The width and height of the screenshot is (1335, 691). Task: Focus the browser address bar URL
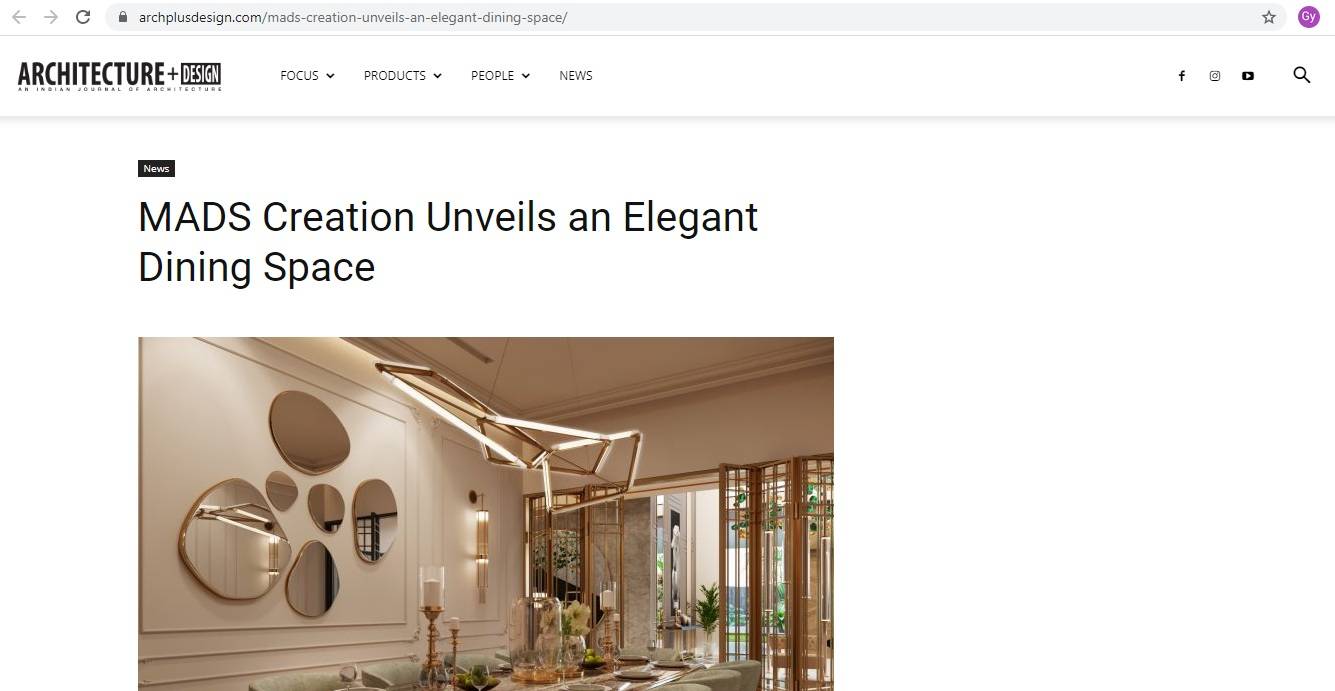[x=353, y=17]
